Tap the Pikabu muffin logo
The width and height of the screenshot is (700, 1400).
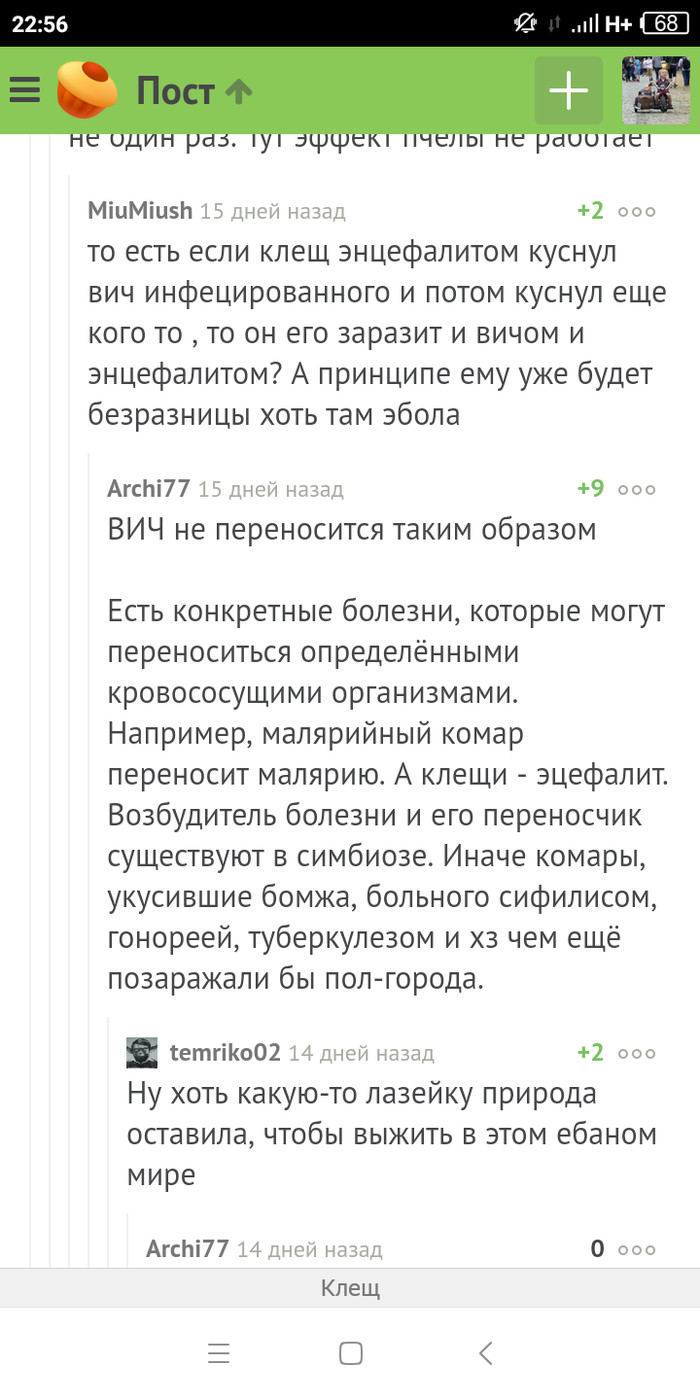(x=83, y=88)
